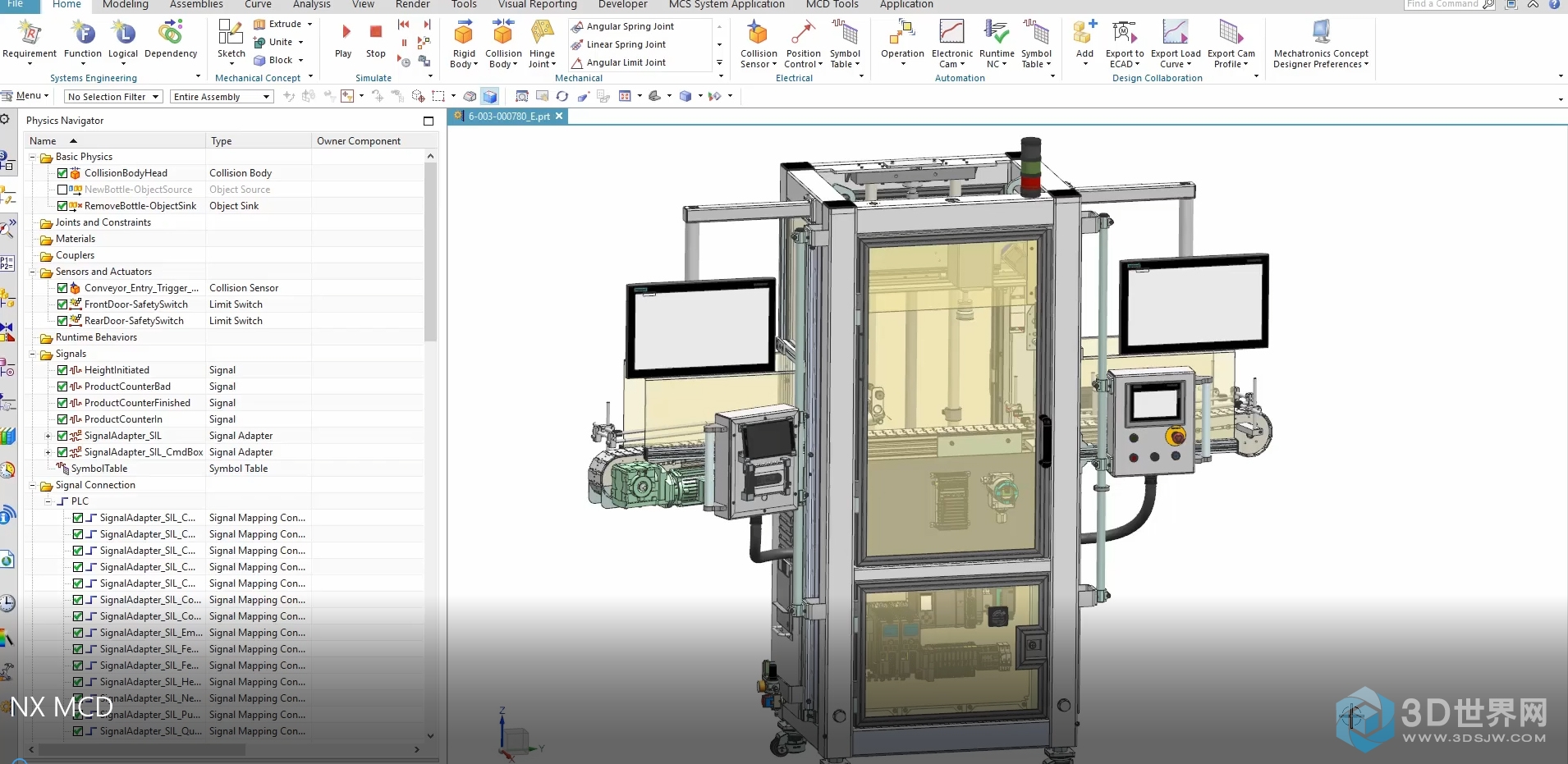Open Mechatronics Concept Designer Preferences
The height and width of the screenshot is (764, 1568).
point(1321,44)
